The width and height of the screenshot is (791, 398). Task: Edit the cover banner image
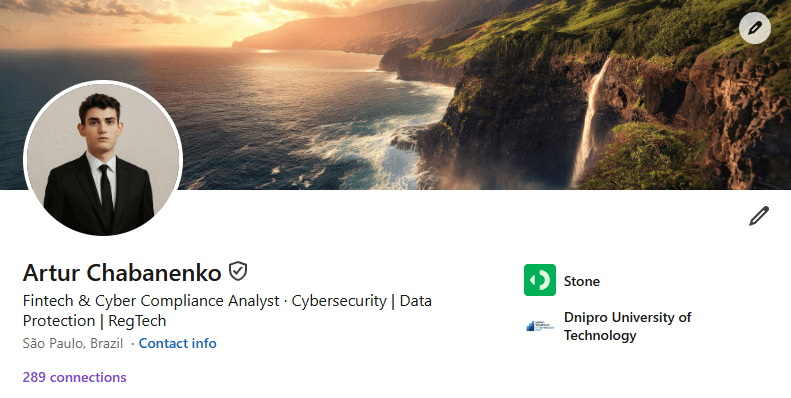pos(755,28)
